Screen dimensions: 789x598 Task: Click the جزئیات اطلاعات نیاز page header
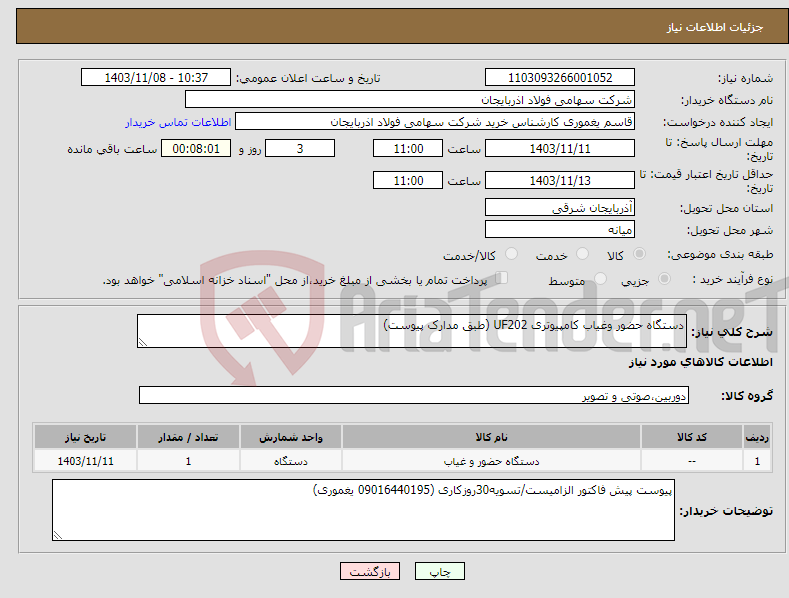point(715,27)
